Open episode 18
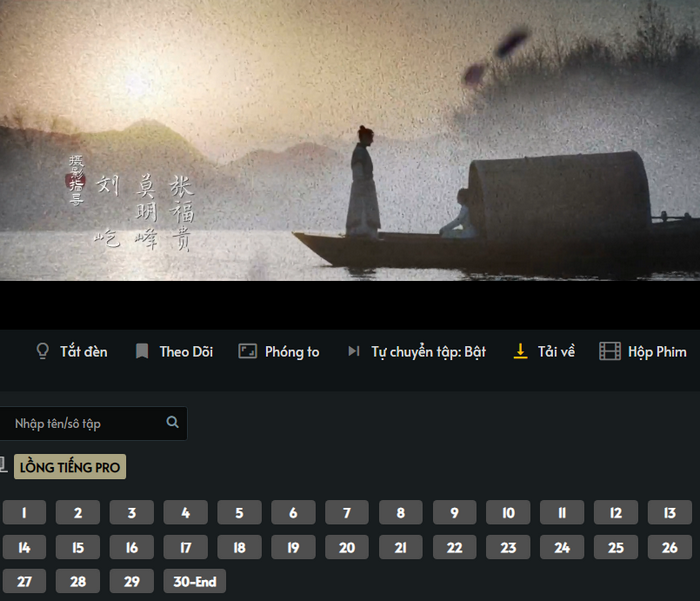Image resolution: width=700 pixels, height=601 pixels. pyautogui.click(x=239, y=547)
